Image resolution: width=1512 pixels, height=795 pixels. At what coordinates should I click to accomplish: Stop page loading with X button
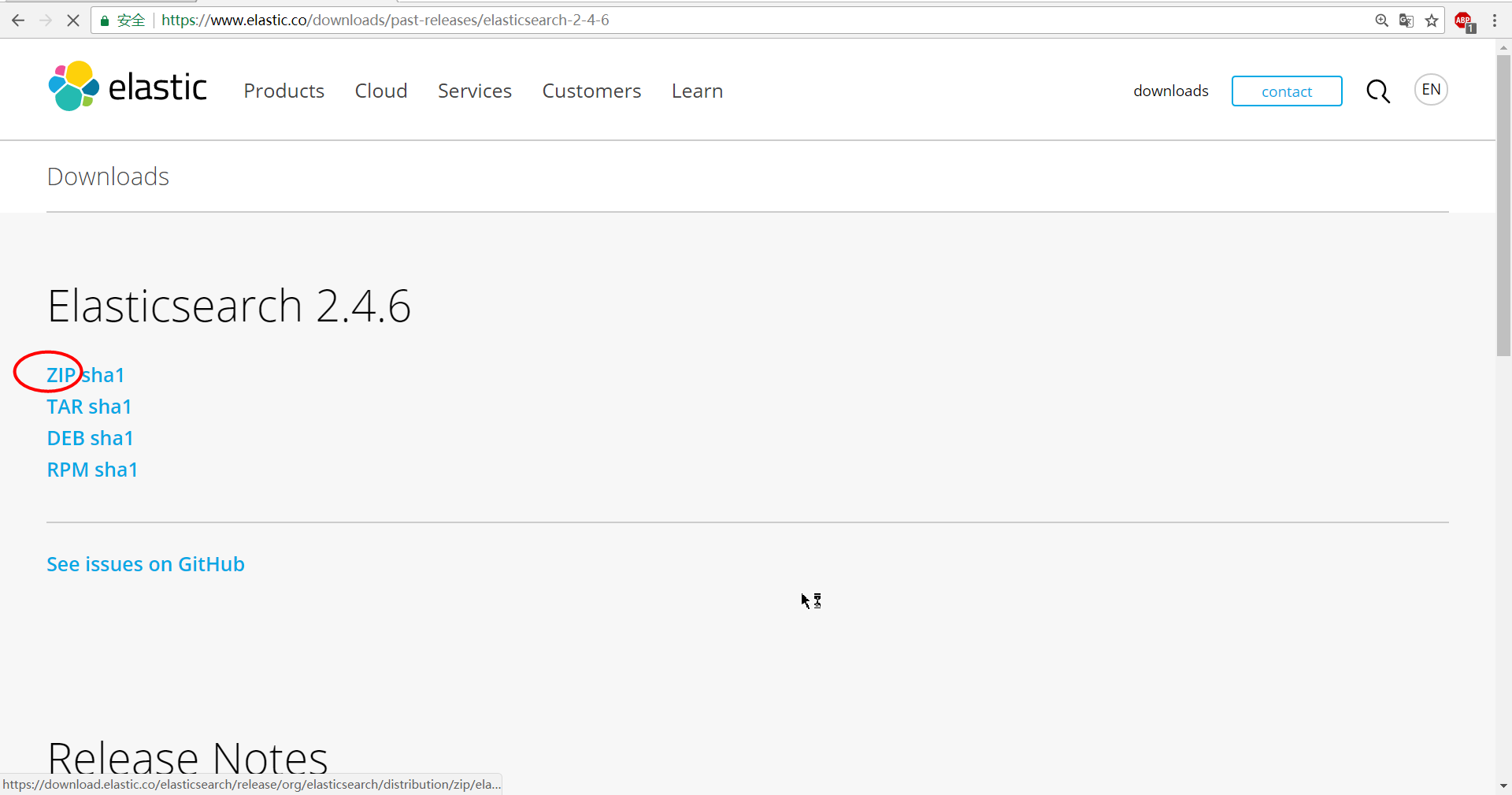click(73, 20)
